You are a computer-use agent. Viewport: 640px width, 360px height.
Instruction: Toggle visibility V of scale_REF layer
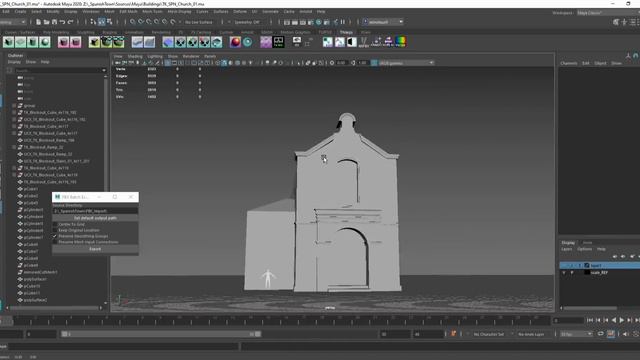[564, 272]
